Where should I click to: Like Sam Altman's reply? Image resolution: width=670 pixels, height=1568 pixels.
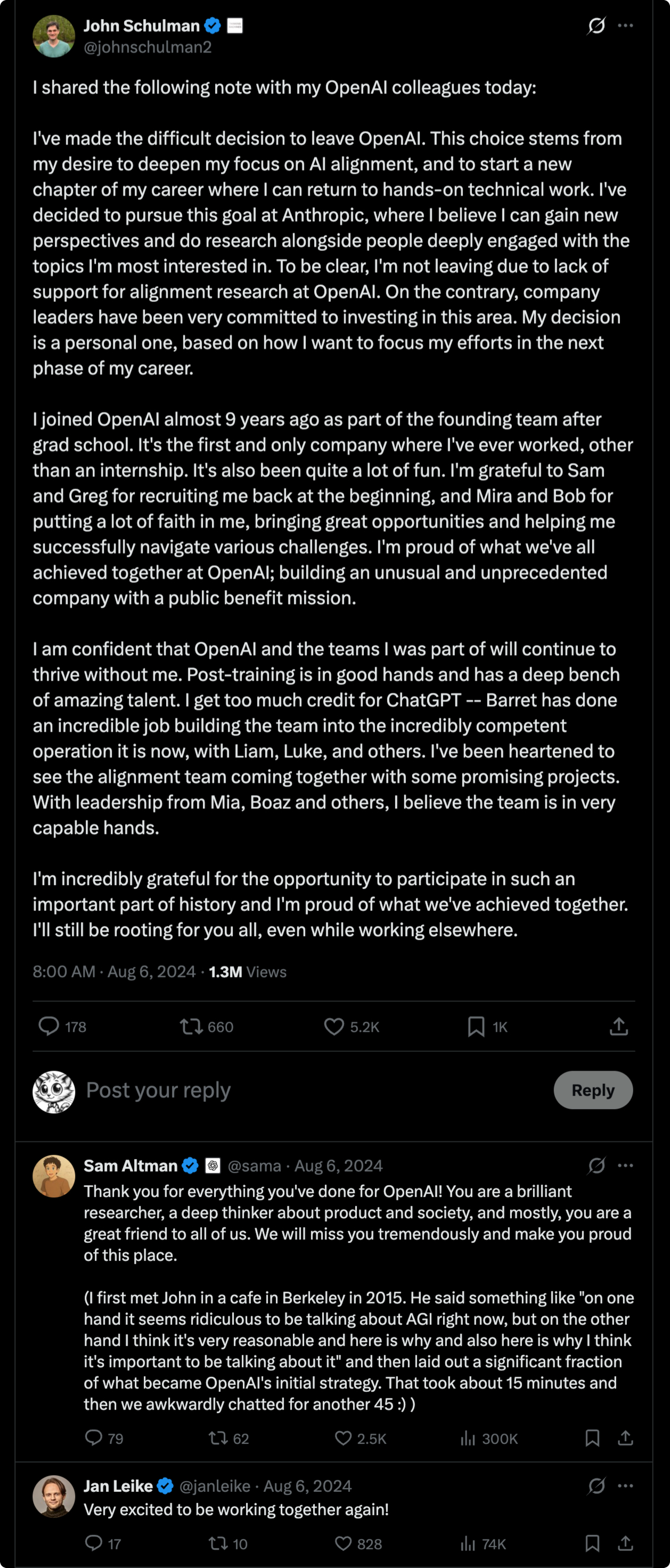click(x=344, y=1438)
